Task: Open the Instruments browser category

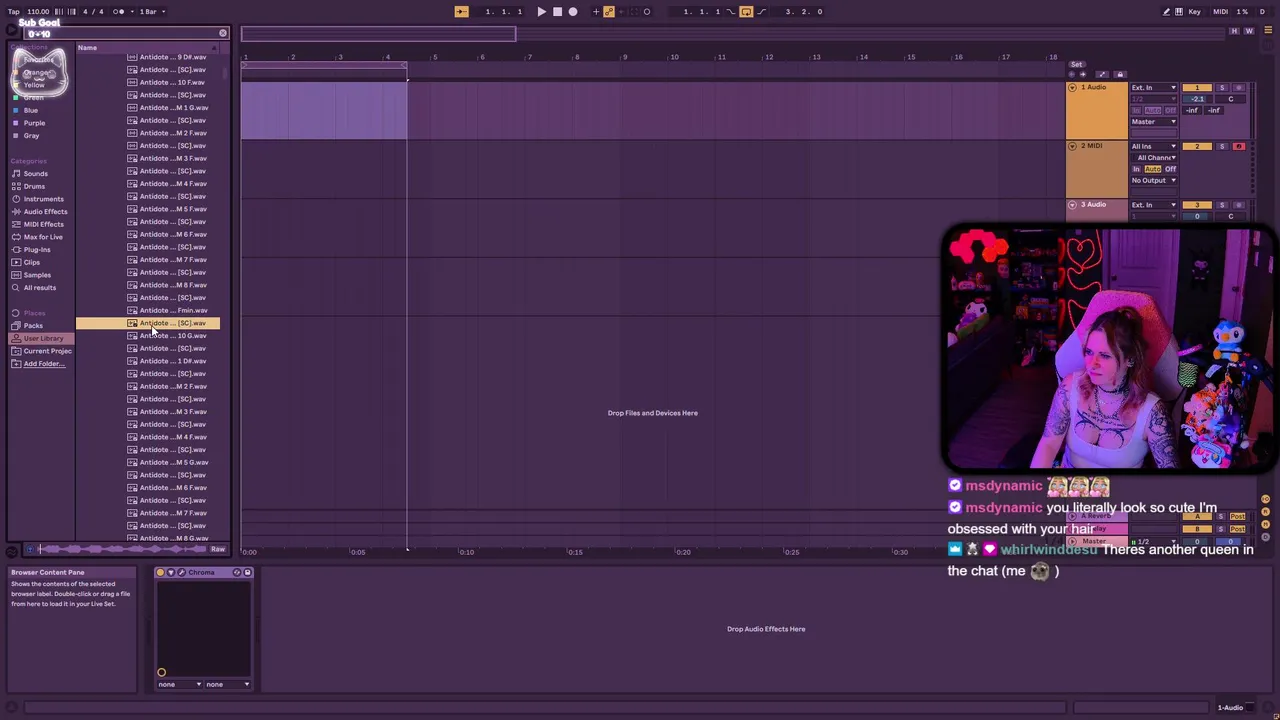Action: (43, 199)
